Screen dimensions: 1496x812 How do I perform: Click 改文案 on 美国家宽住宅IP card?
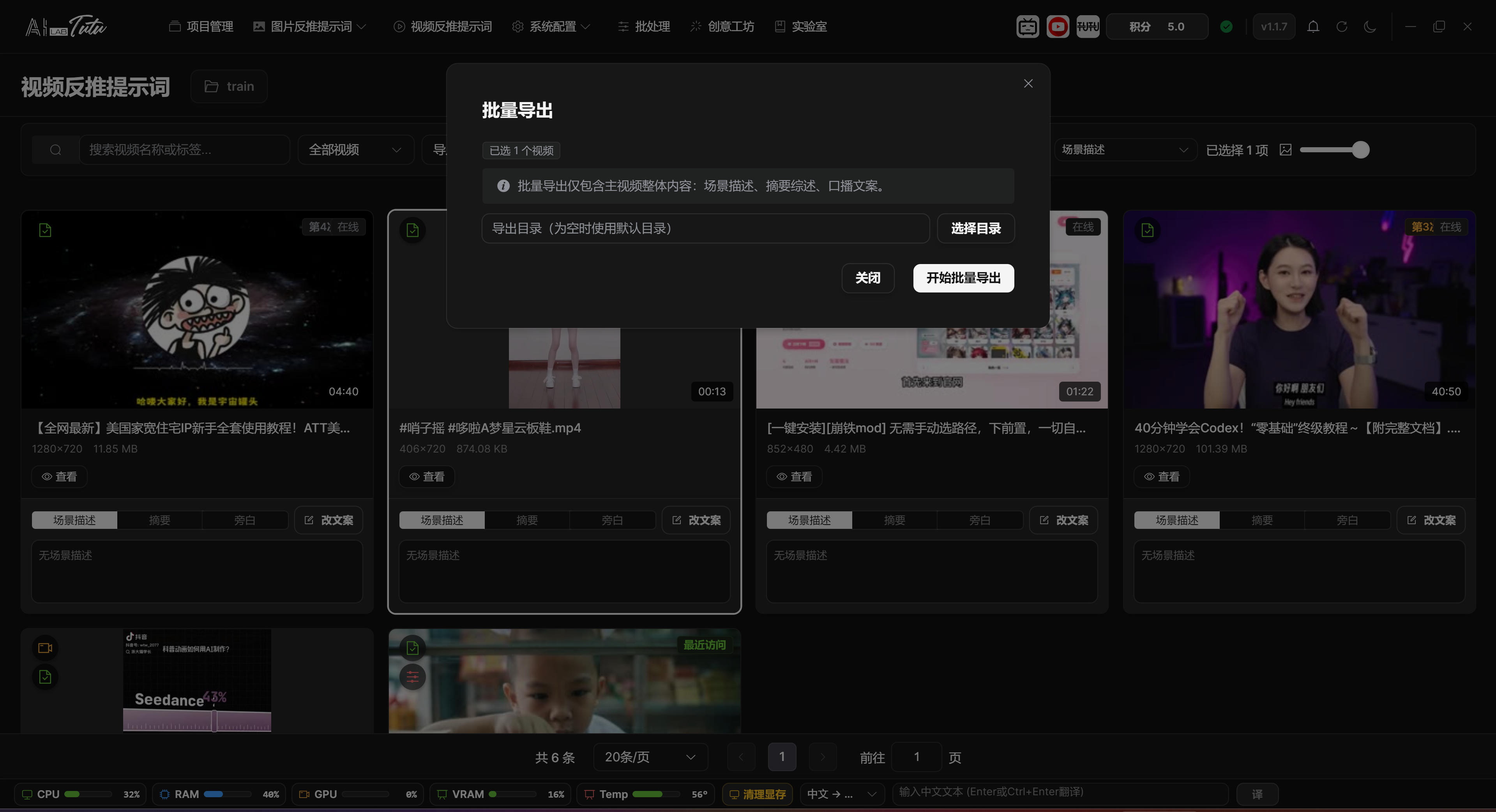(x=329, y=520)
